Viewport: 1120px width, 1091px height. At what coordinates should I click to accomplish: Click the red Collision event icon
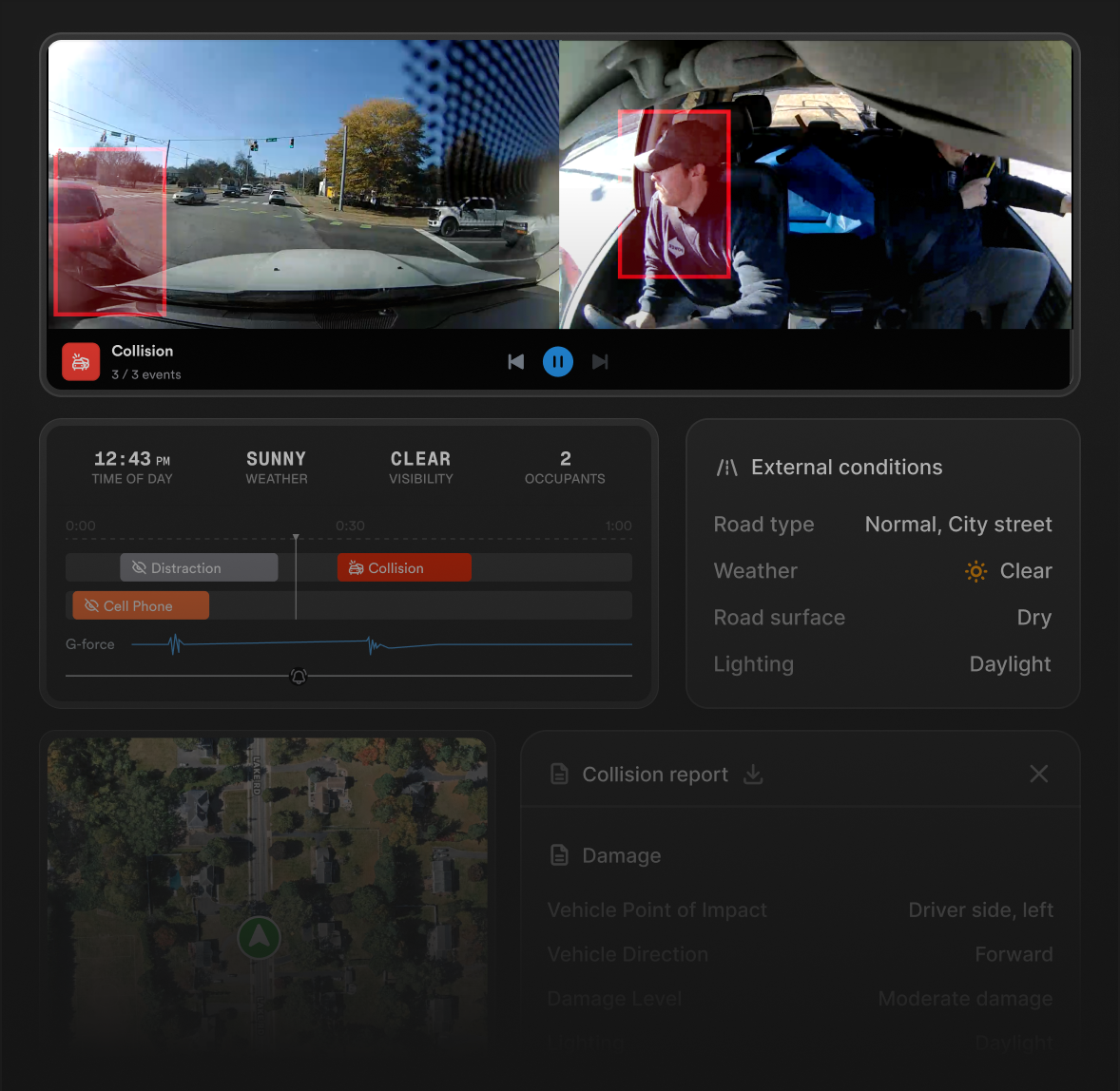tap(81, 362)
